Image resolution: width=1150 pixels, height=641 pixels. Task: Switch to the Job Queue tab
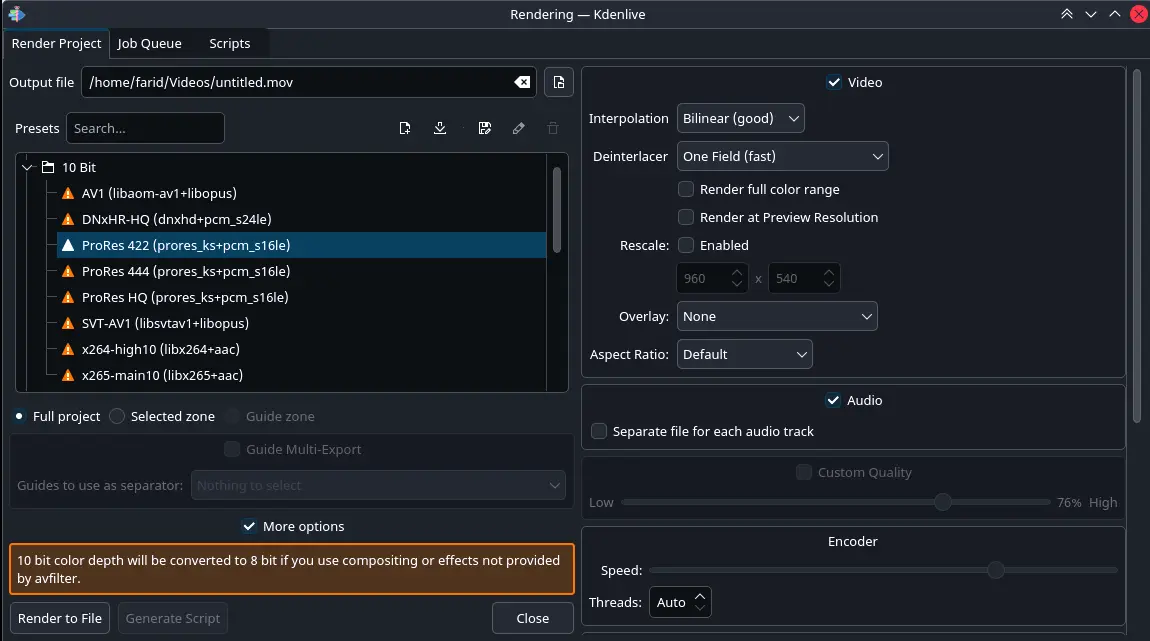(150, 43)
